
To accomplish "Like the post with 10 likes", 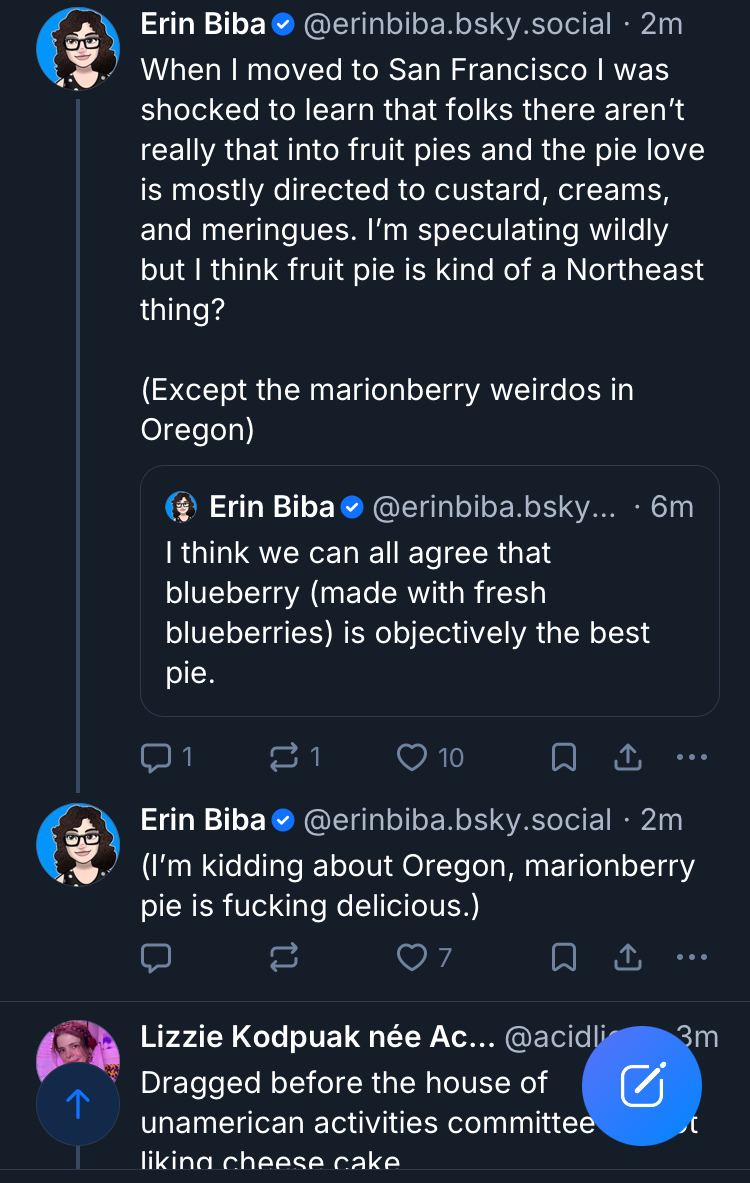I will 412,758.
